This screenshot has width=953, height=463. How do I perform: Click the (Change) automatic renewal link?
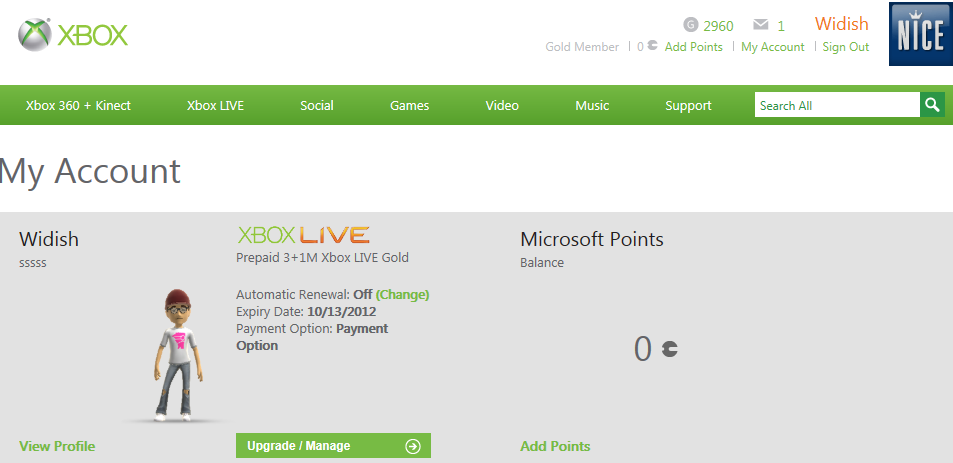402,295
